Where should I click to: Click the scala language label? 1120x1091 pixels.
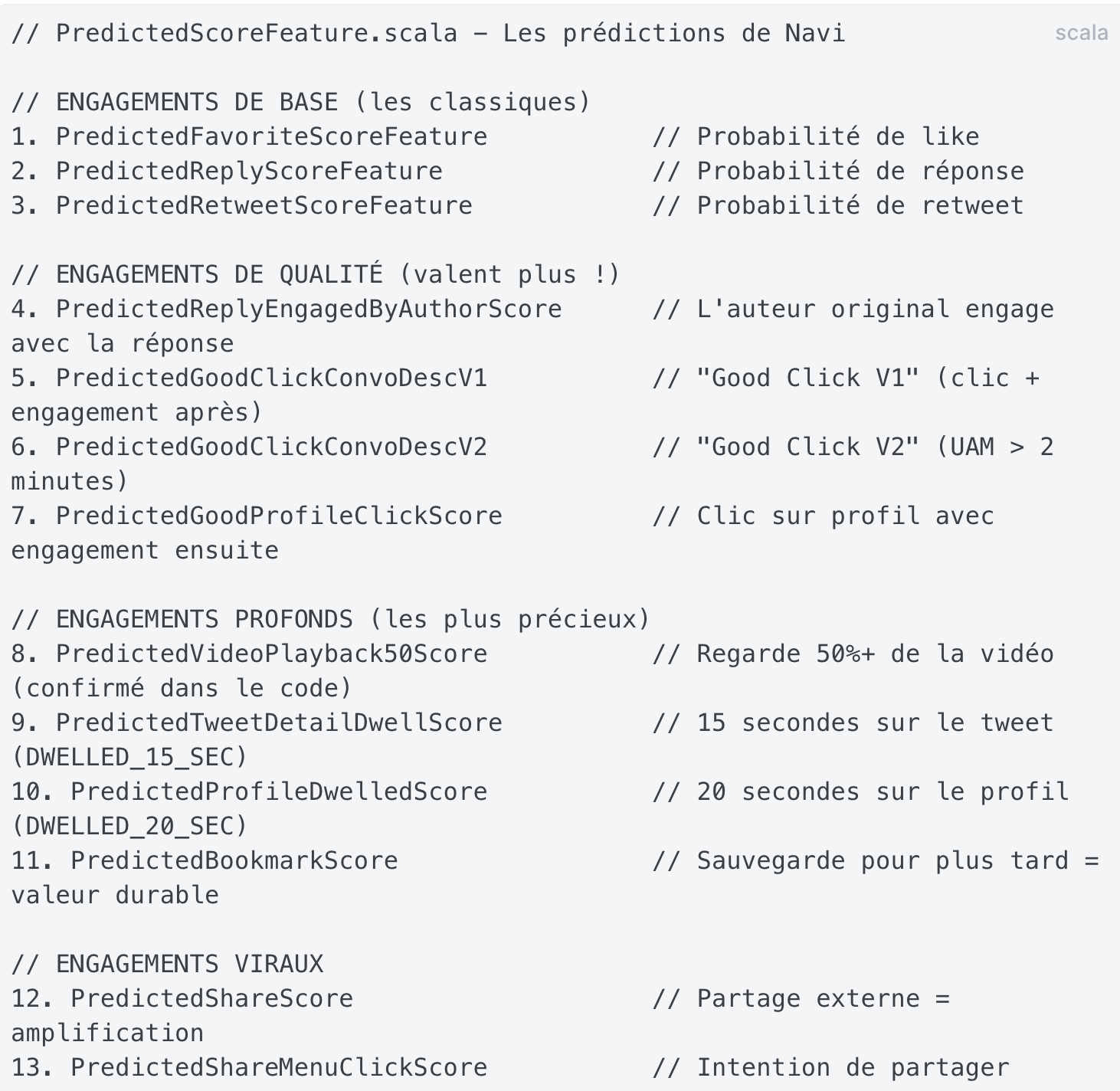(1081, 33)
